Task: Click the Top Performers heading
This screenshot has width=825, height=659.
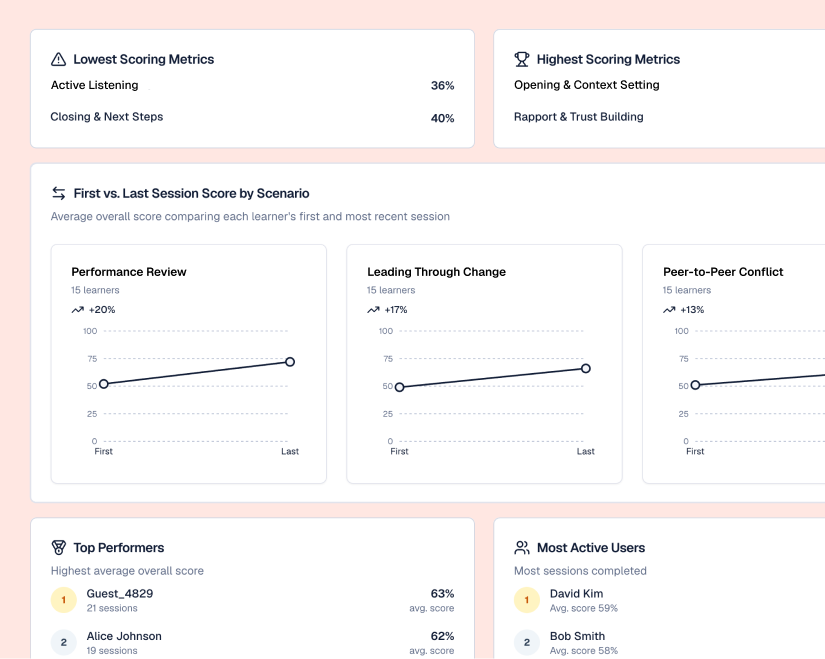Action: tap(119, 548)
